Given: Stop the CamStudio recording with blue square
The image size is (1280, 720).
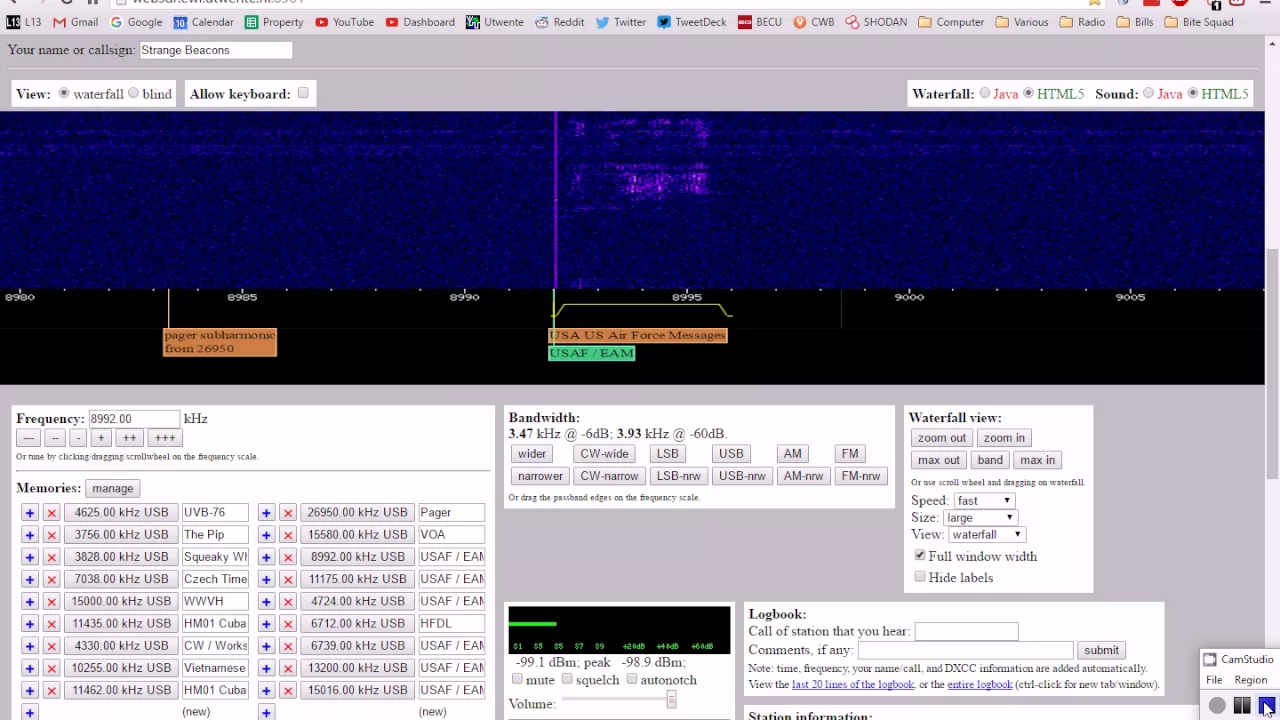Looking at the screenshot, I should point(1266,705).
